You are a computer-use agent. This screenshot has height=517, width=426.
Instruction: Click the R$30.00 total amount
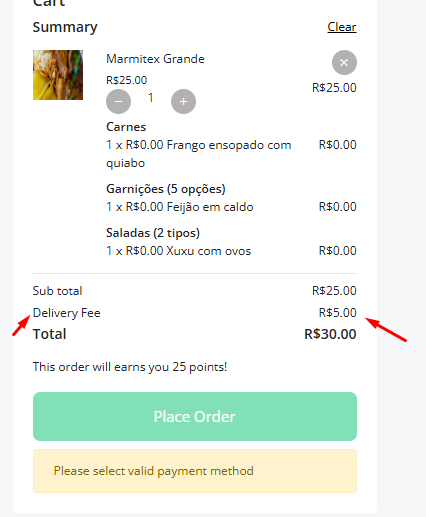point(330,334)
